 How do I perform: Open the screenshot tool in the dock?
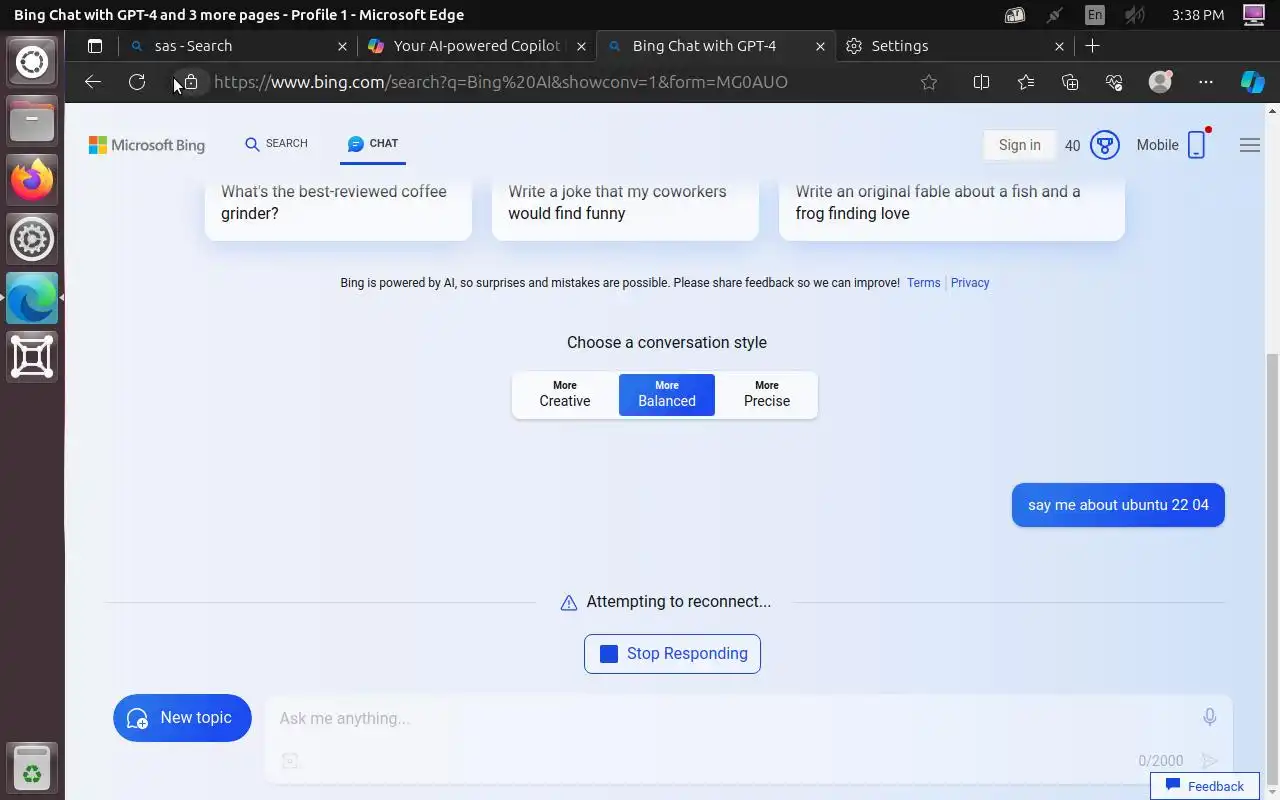(32, 357)
